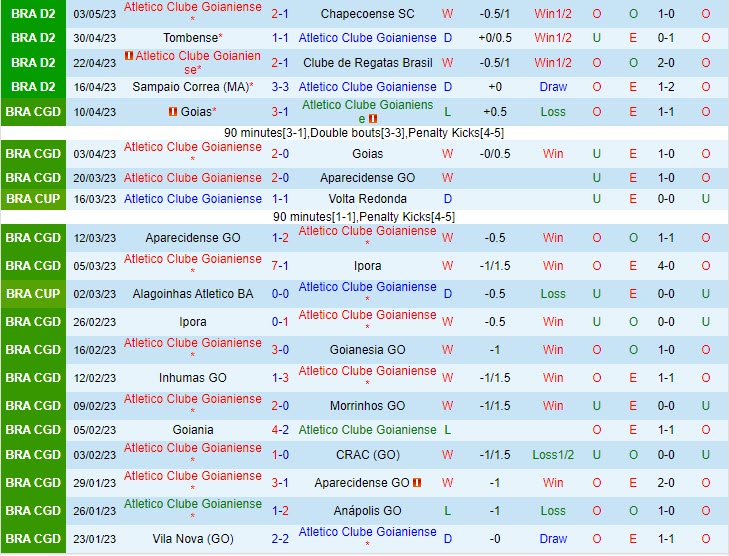Click the handicap +0.5 on 10/04/23 Goias row
The width and height of the screenshot is (729, 556).
click(495, 112)
